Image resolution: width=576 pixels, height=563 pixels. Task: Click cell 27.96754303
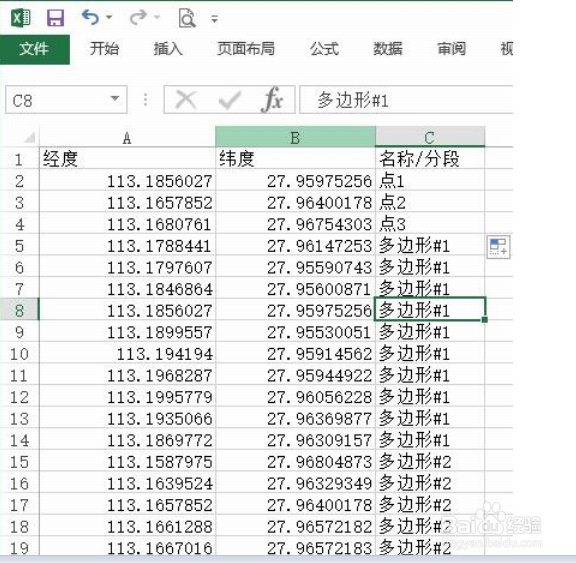[x=295, y=224]
